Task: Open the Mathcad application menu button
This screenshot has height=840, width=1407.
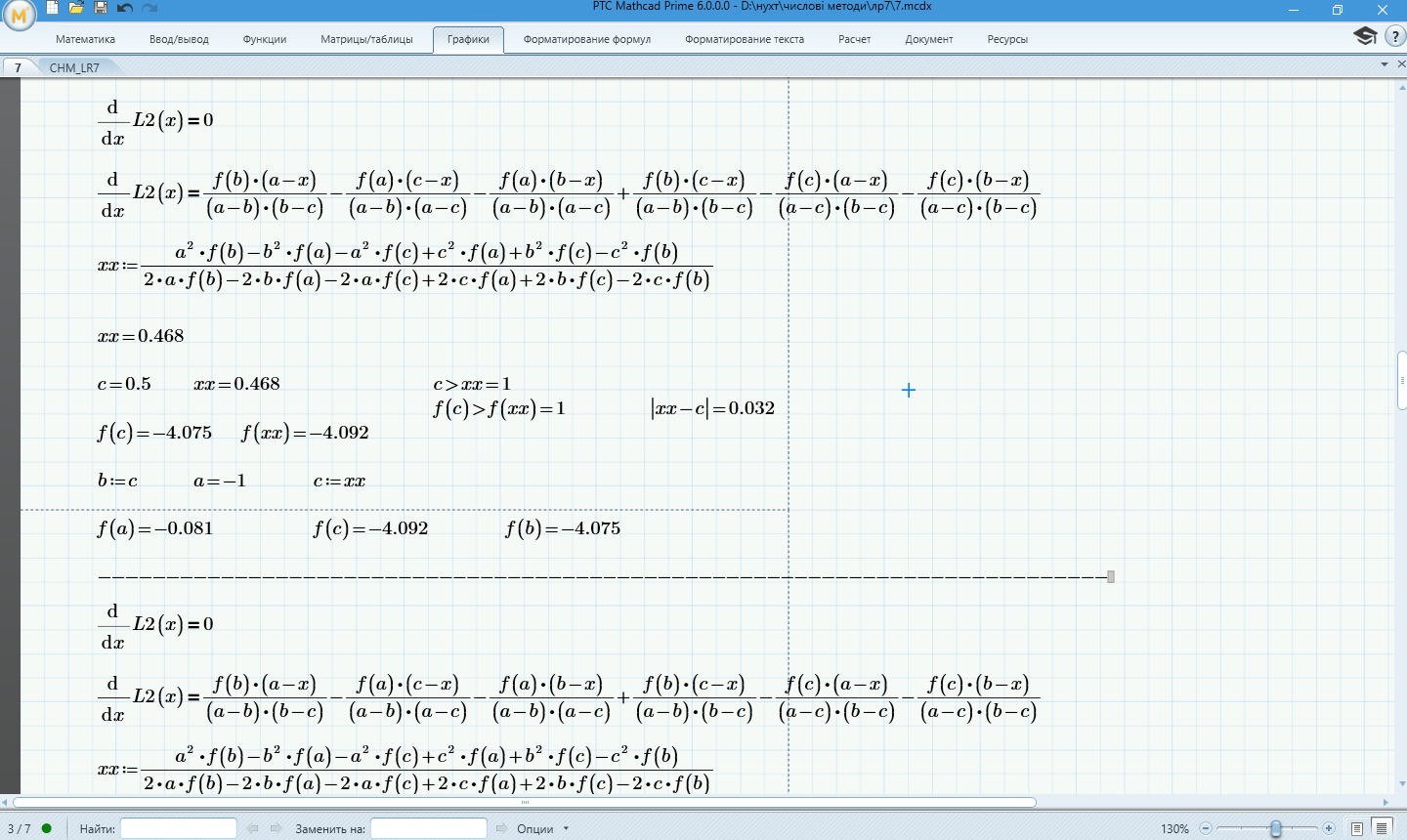Action: point(19,15)
